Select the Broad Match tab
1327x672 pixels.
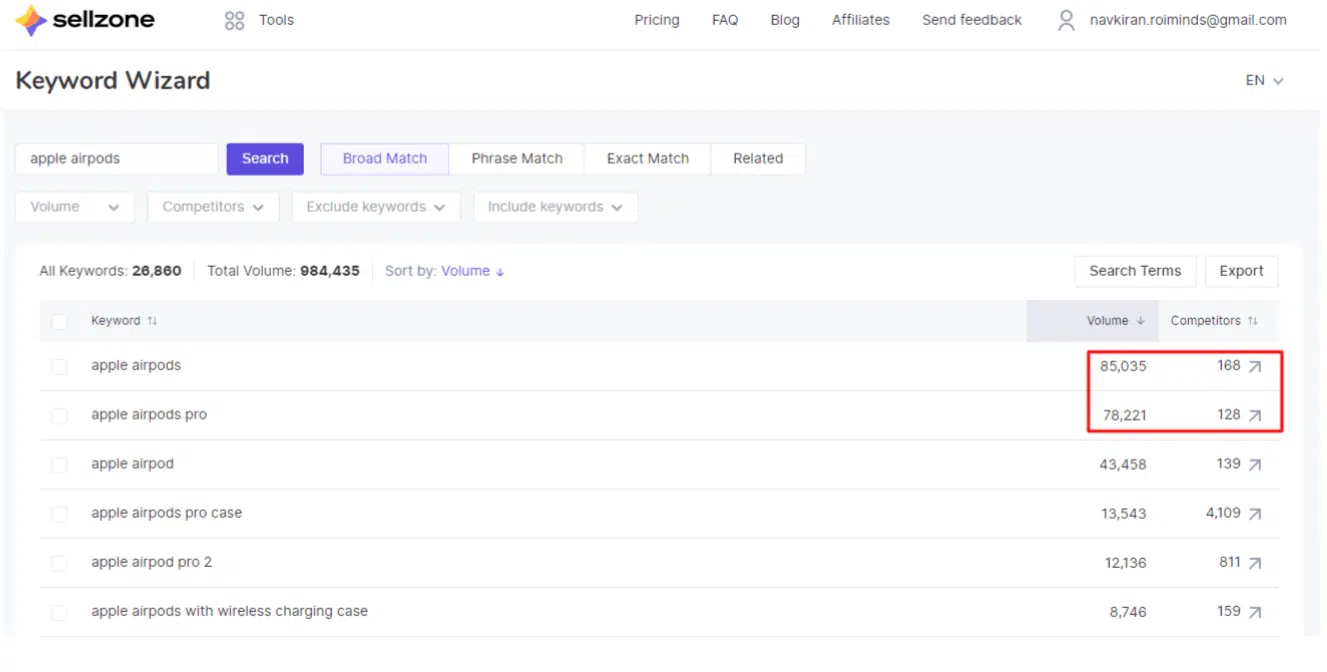point(385,158)
